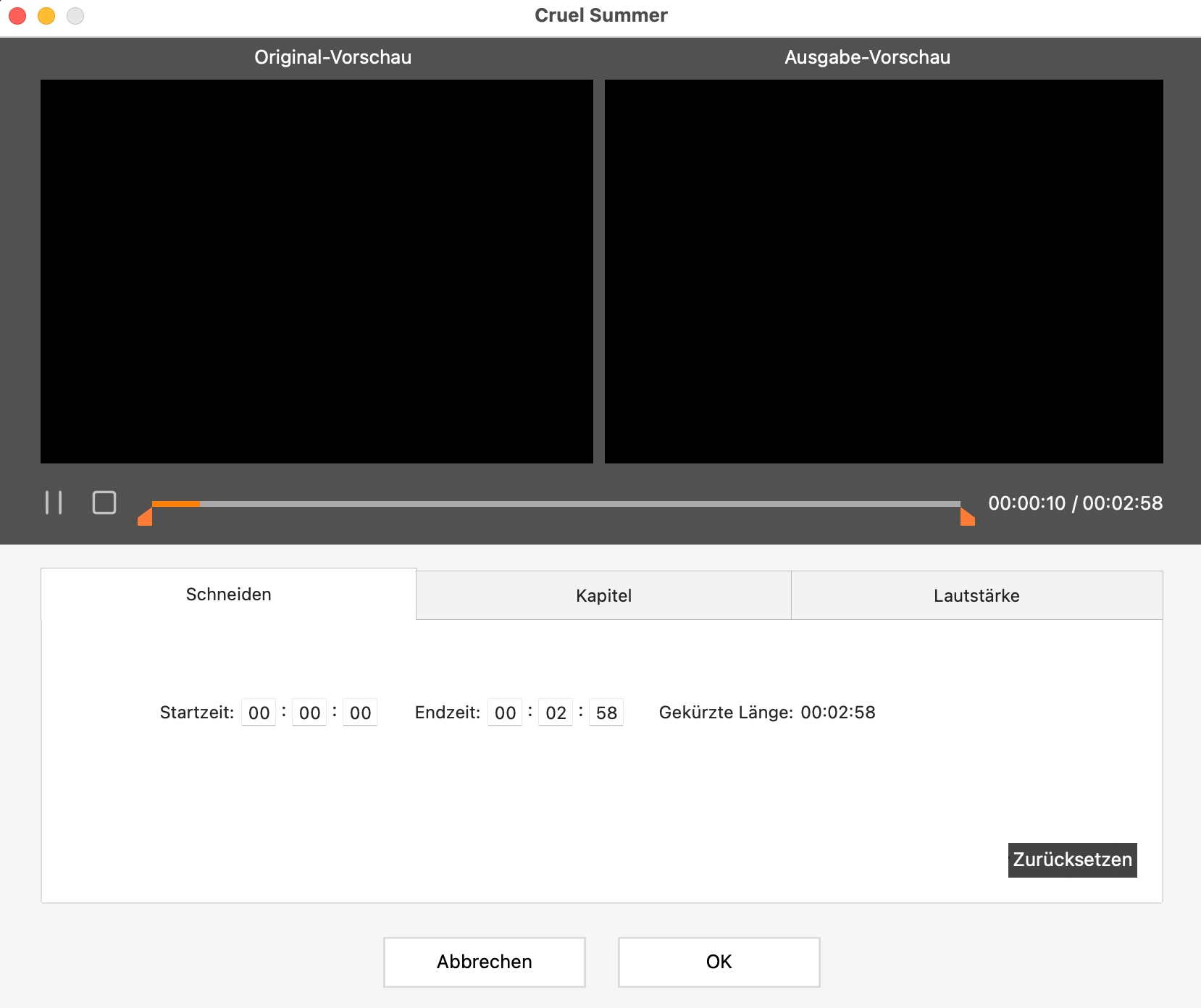Image resolution: width=1201 pixels, height=1008 pixels.
Task: Minimize the Cruel Summer window
Action: 46,15
